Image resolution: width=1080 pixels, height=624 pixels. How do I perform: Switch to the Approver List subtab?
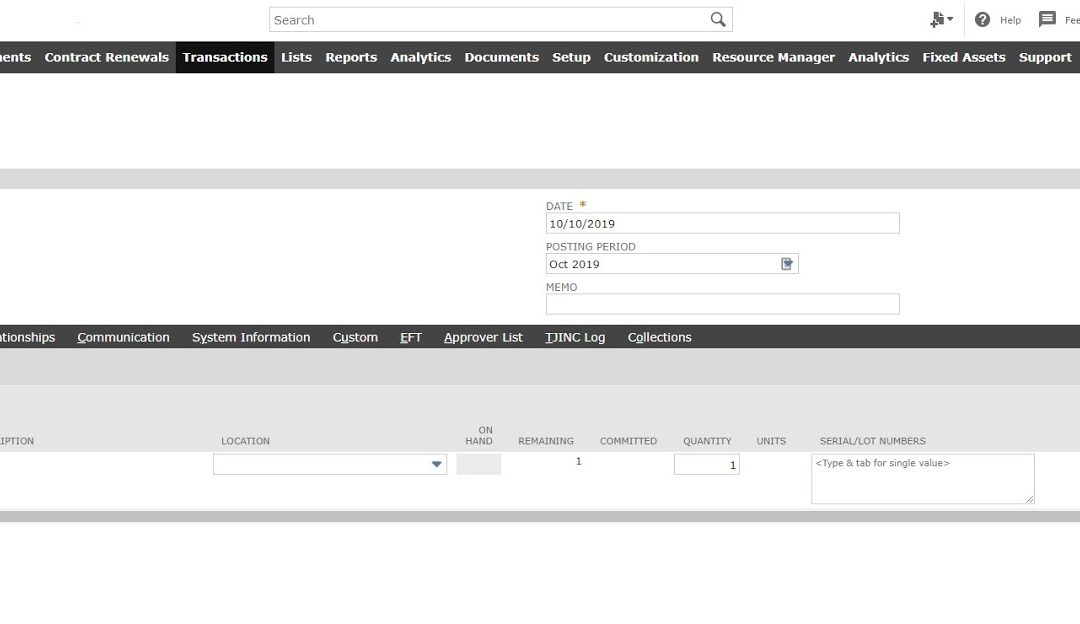coord(483,337)
